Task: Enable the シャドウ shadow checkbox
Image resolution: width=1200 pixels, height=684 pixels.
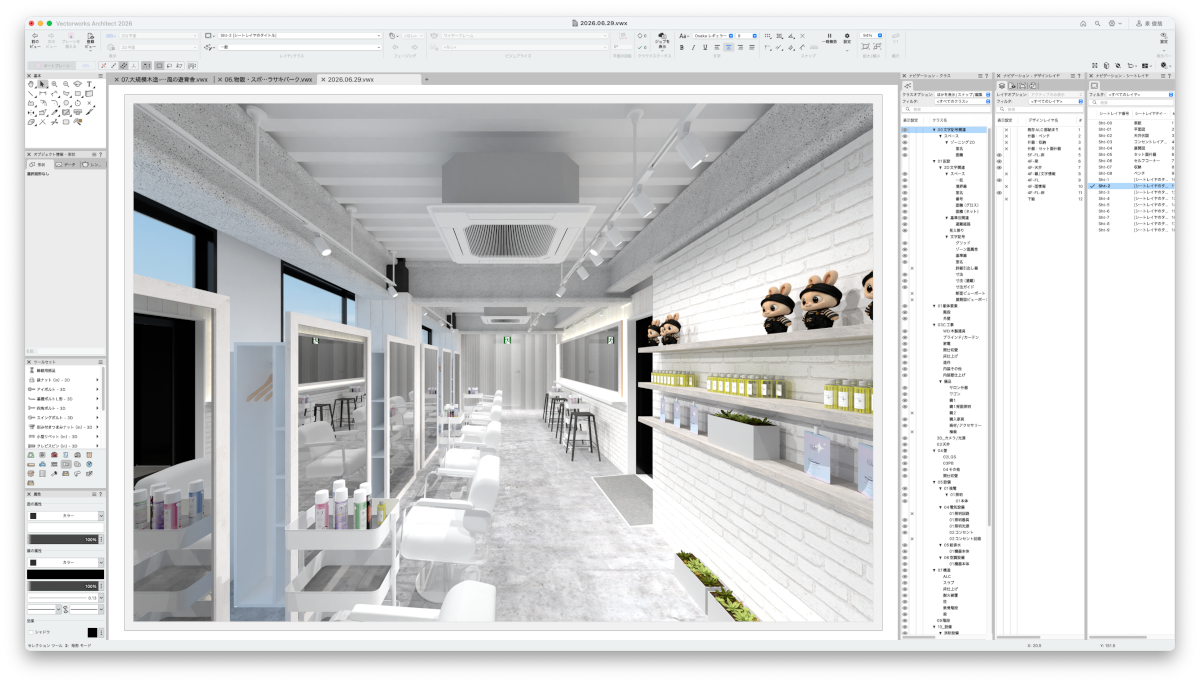Action: tap(31, 632)
